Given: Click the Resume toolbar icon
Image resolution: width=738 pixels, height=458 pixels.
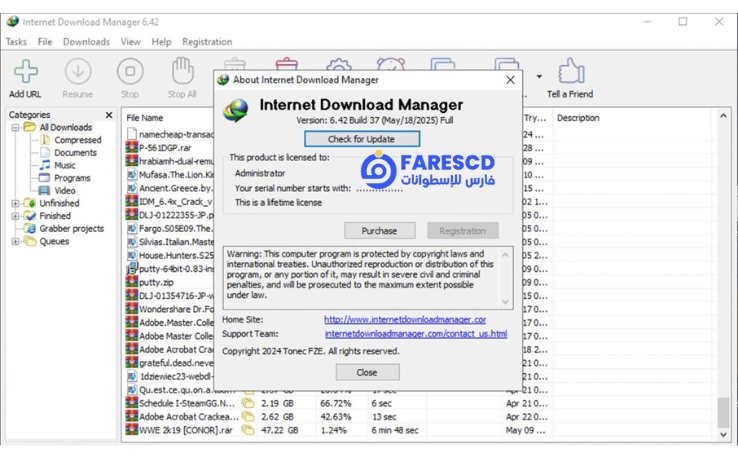Looking at the screenshot, I should point(78,72).
